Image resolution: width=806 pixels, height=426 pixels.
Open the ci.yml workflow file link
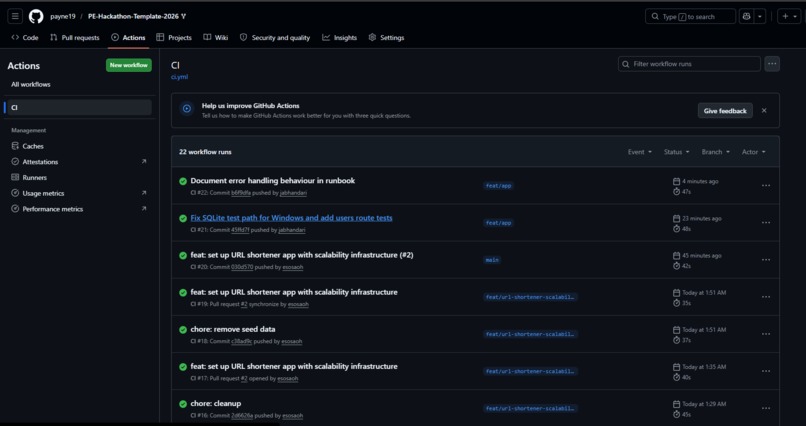point(179,77)
